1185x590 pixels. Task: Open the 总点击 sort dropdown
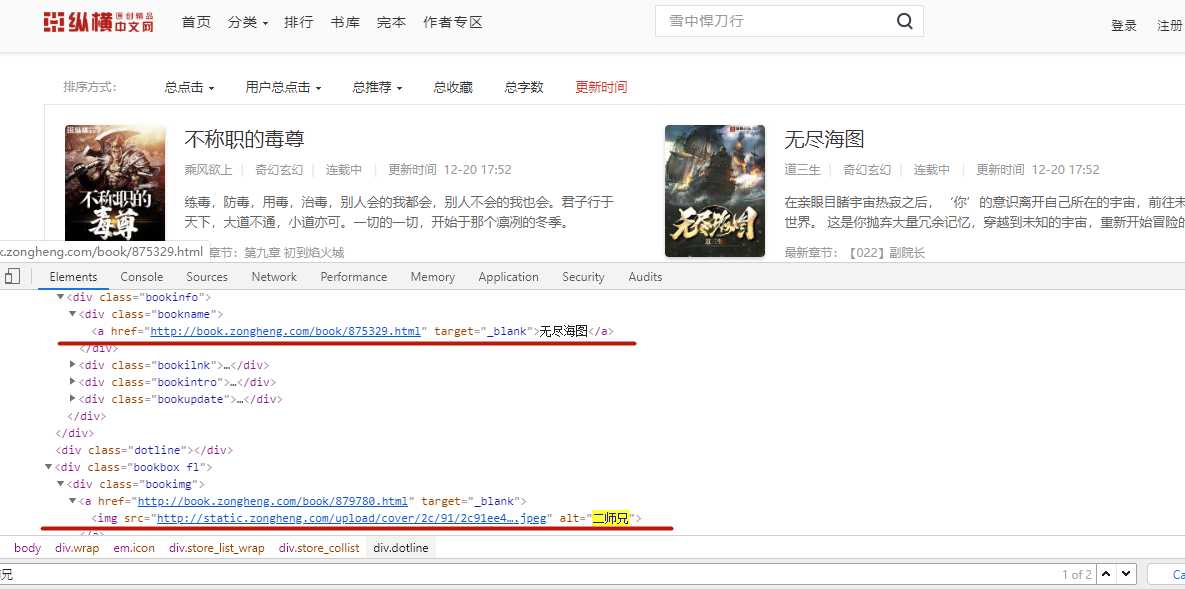(x=190, y=88)
